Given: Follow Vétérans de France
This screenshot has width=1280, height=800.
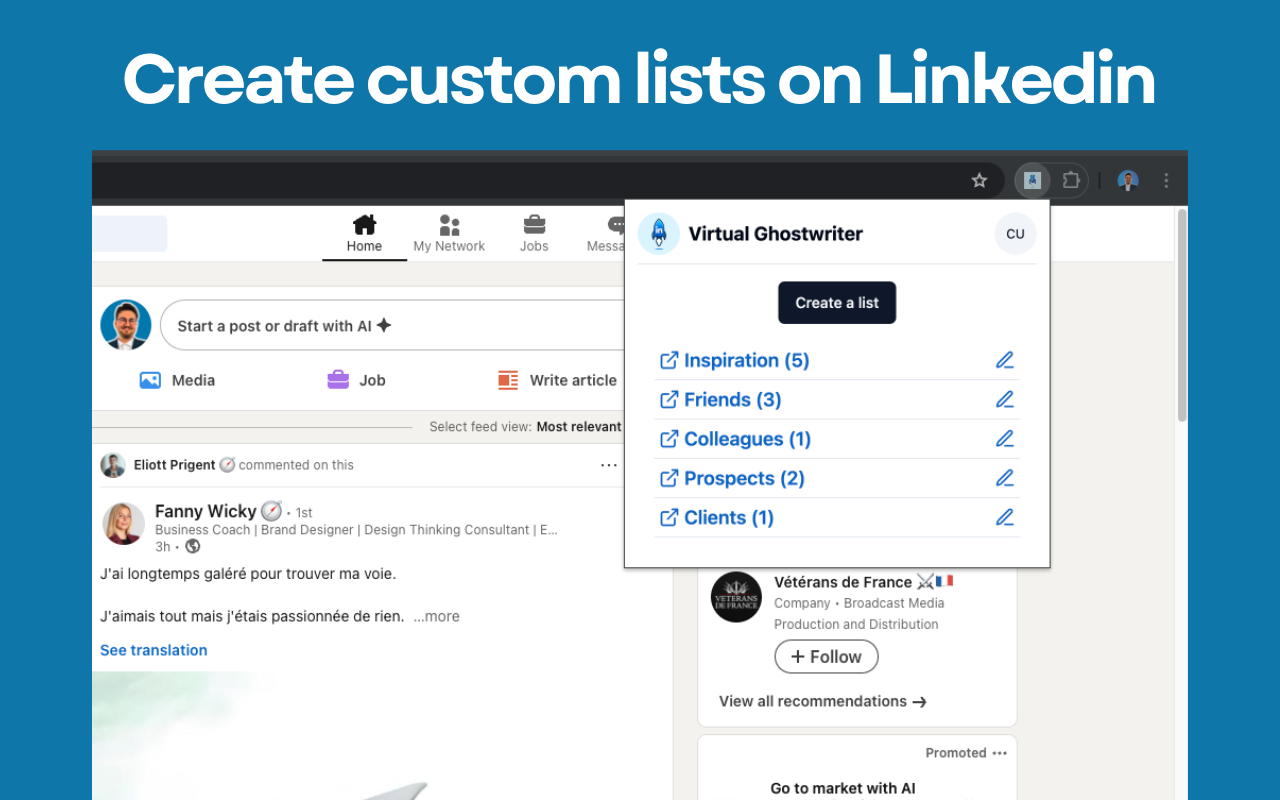Looking at the screenshot, I should [x=826, y=657].
